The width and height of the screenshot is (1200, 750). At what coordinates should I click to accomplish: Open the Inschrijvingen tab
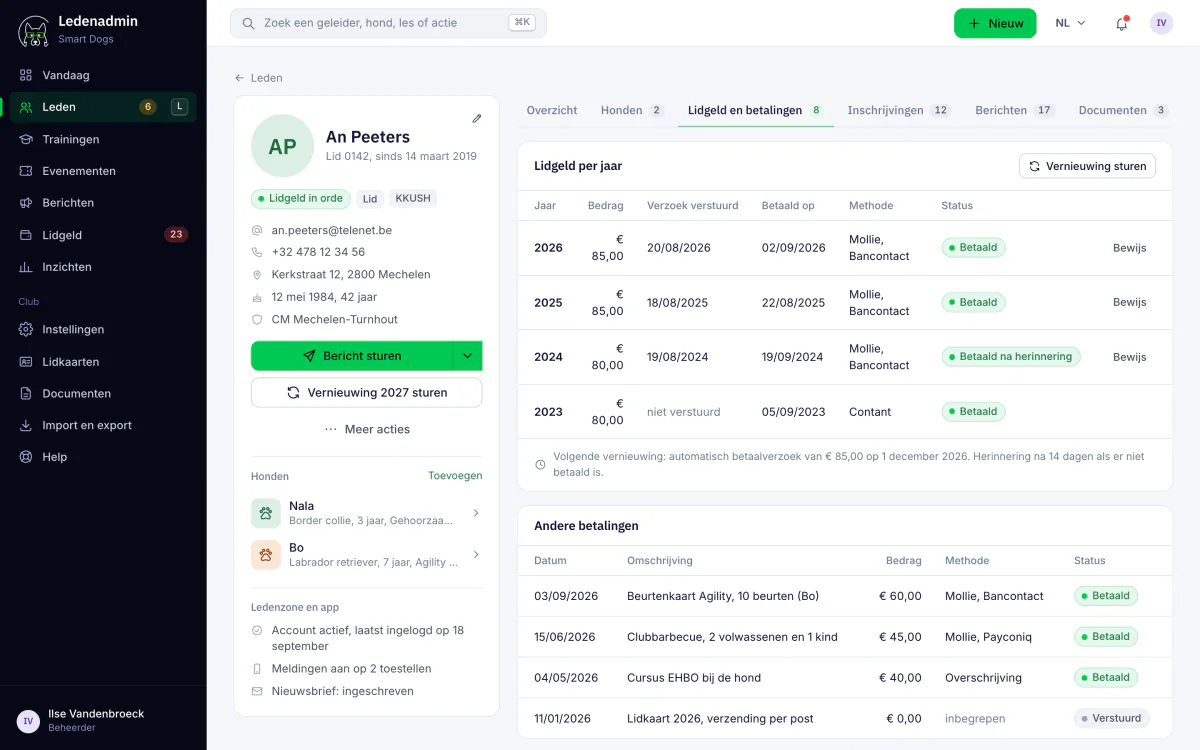click(x=899, y=110)
